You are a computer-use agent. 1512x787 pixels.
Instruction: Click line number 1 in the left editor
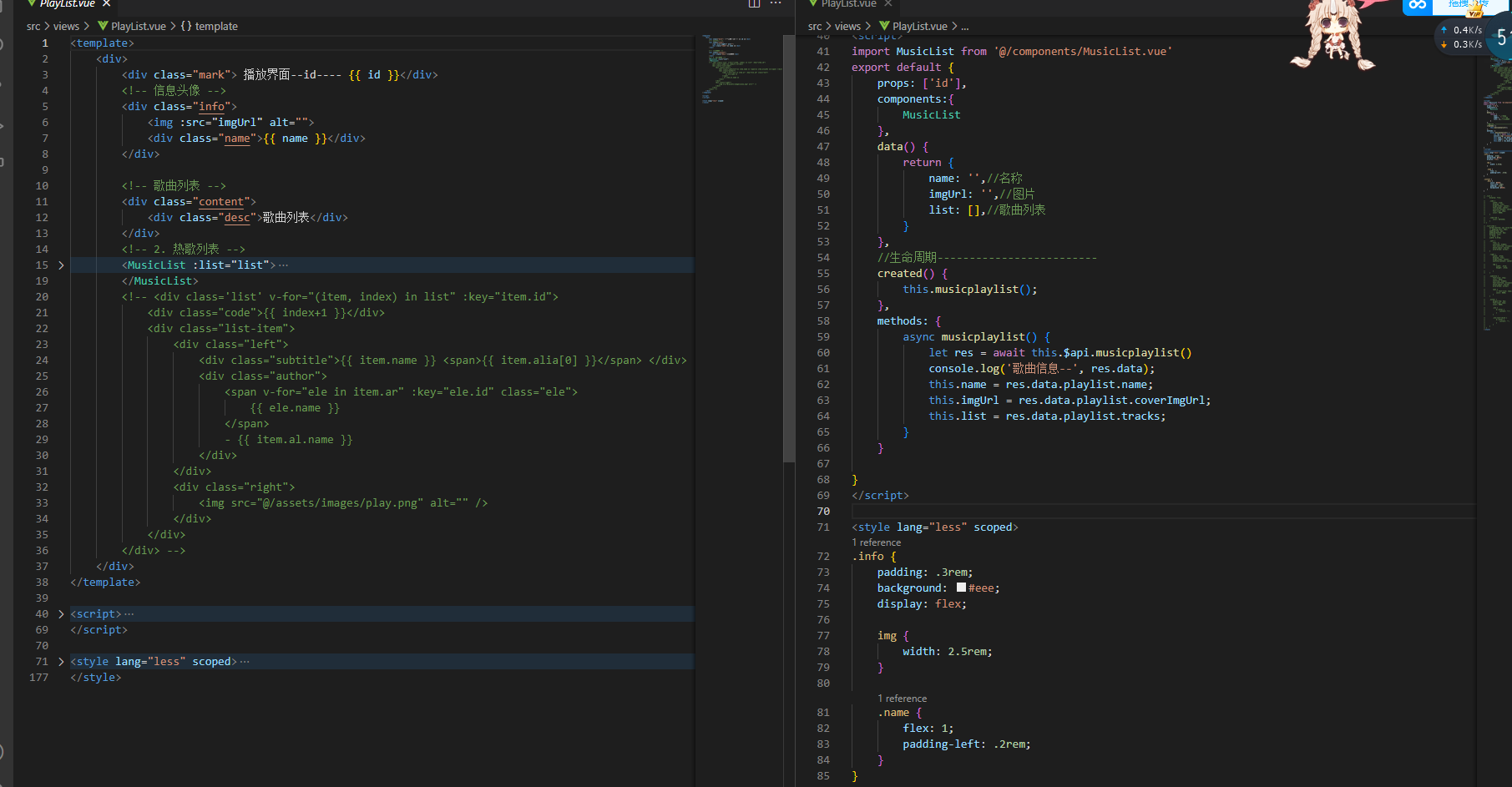point(45,43)
